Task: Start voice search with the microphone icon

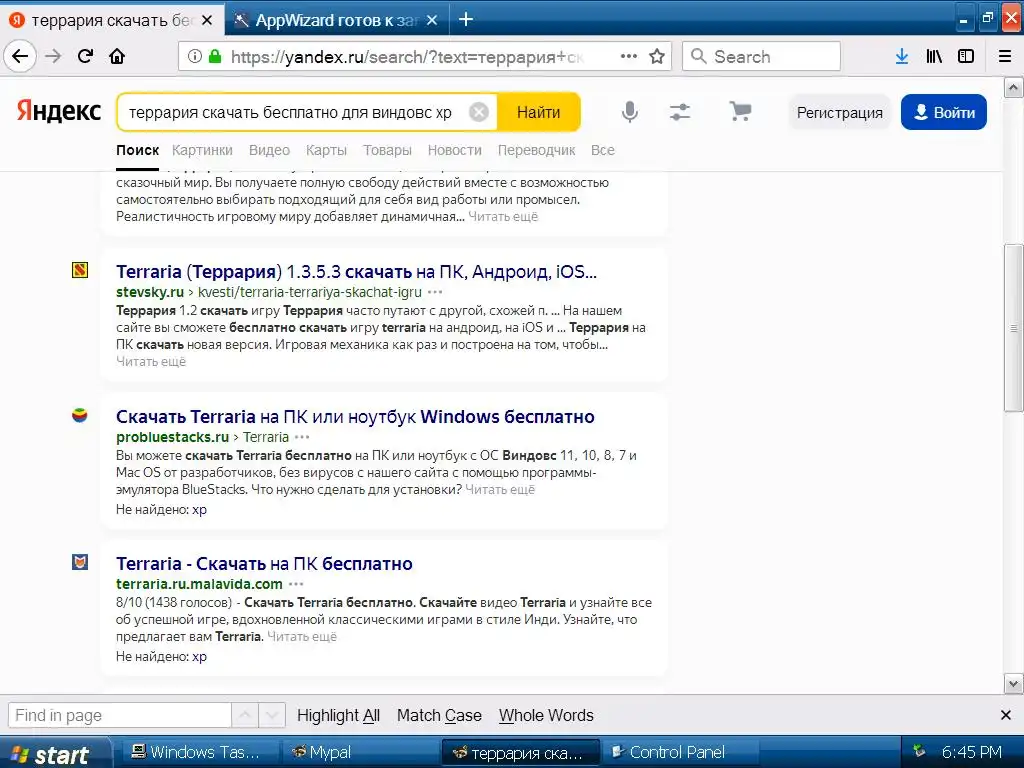Action: 630,112
